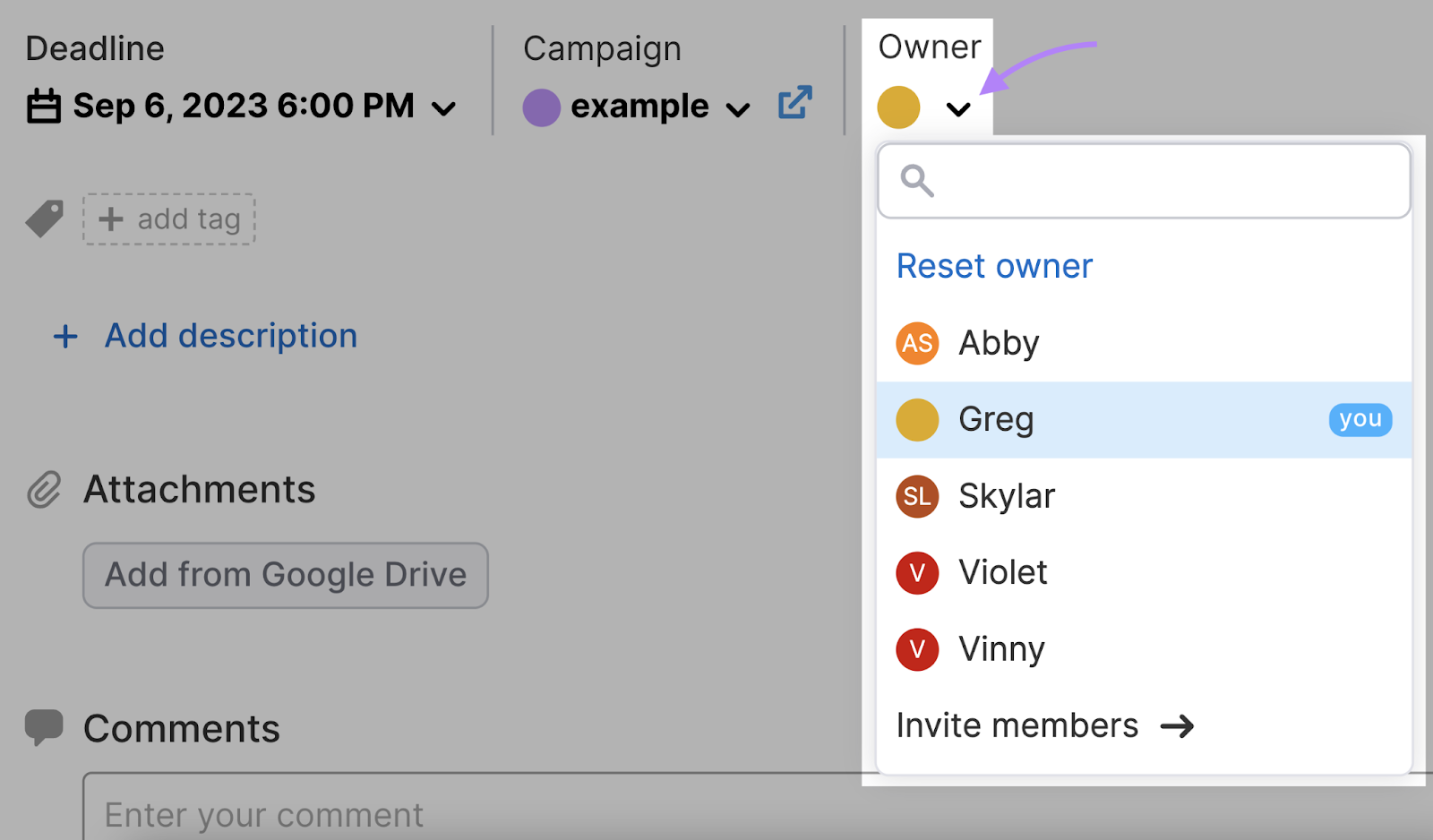Screen dimensions: 1433x840
Task: Click the arrow next to Invite members
Action: tap(1177, 726)
